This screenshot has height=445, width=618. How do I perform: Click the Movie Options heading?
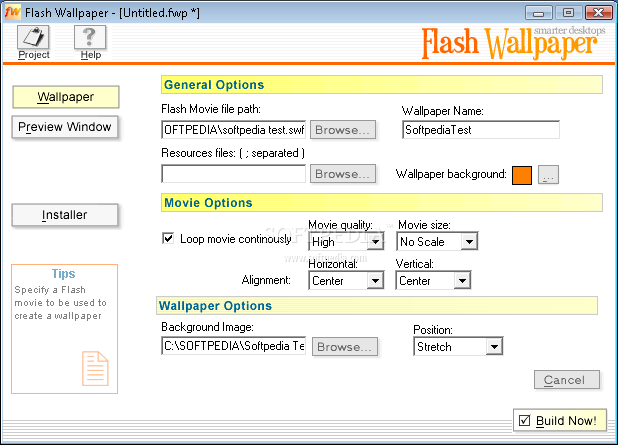pos(208,203)
